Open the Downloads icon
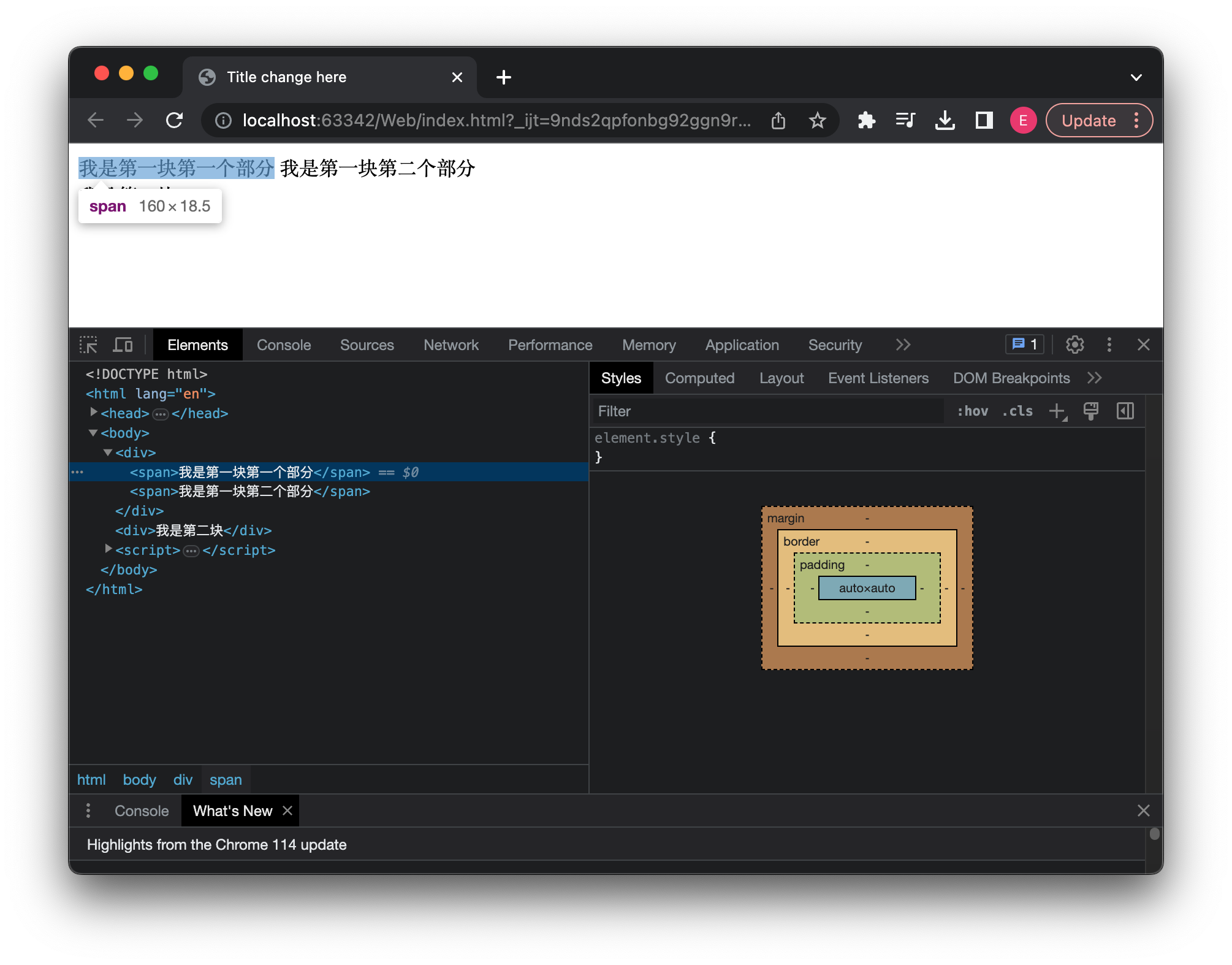1232x965 pixels. tap(945, 120)
